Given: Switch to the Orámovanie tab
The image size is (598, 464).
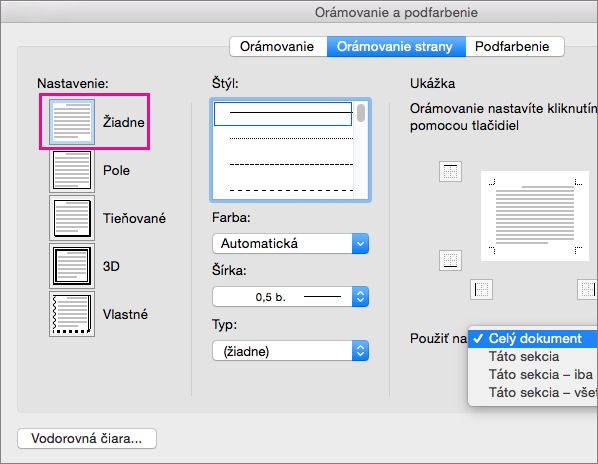Looking at the screenshot, I should [278, 47].
